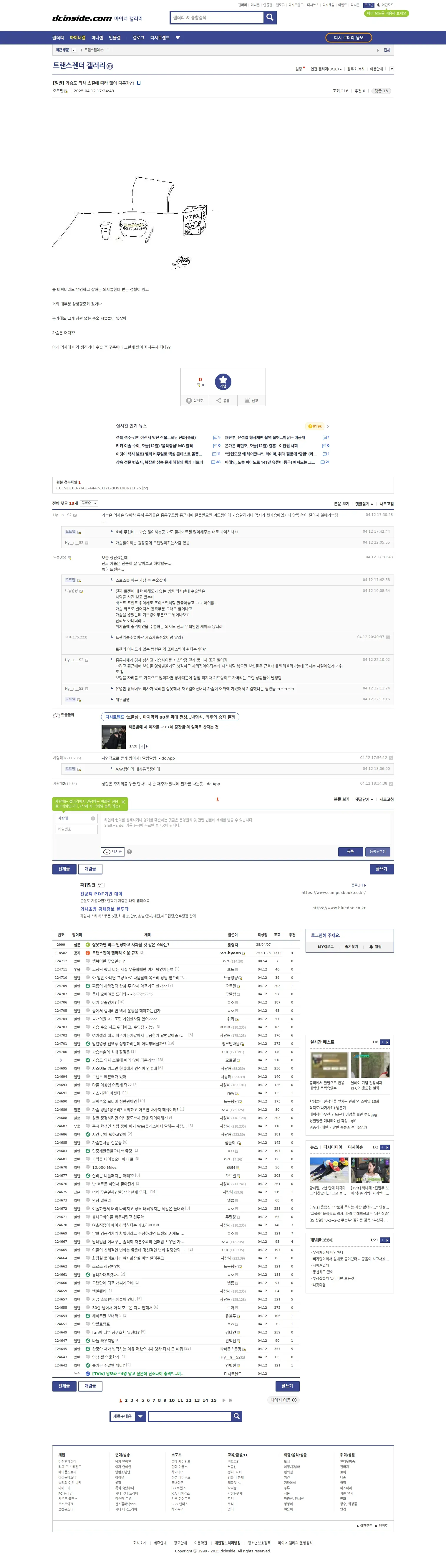Image resolution: width=446 pixels, height=1568 pixels.
Task: Expand the 최근 방문 dropdown arrow
Action: pyautogui.click(x=74, y=50)
